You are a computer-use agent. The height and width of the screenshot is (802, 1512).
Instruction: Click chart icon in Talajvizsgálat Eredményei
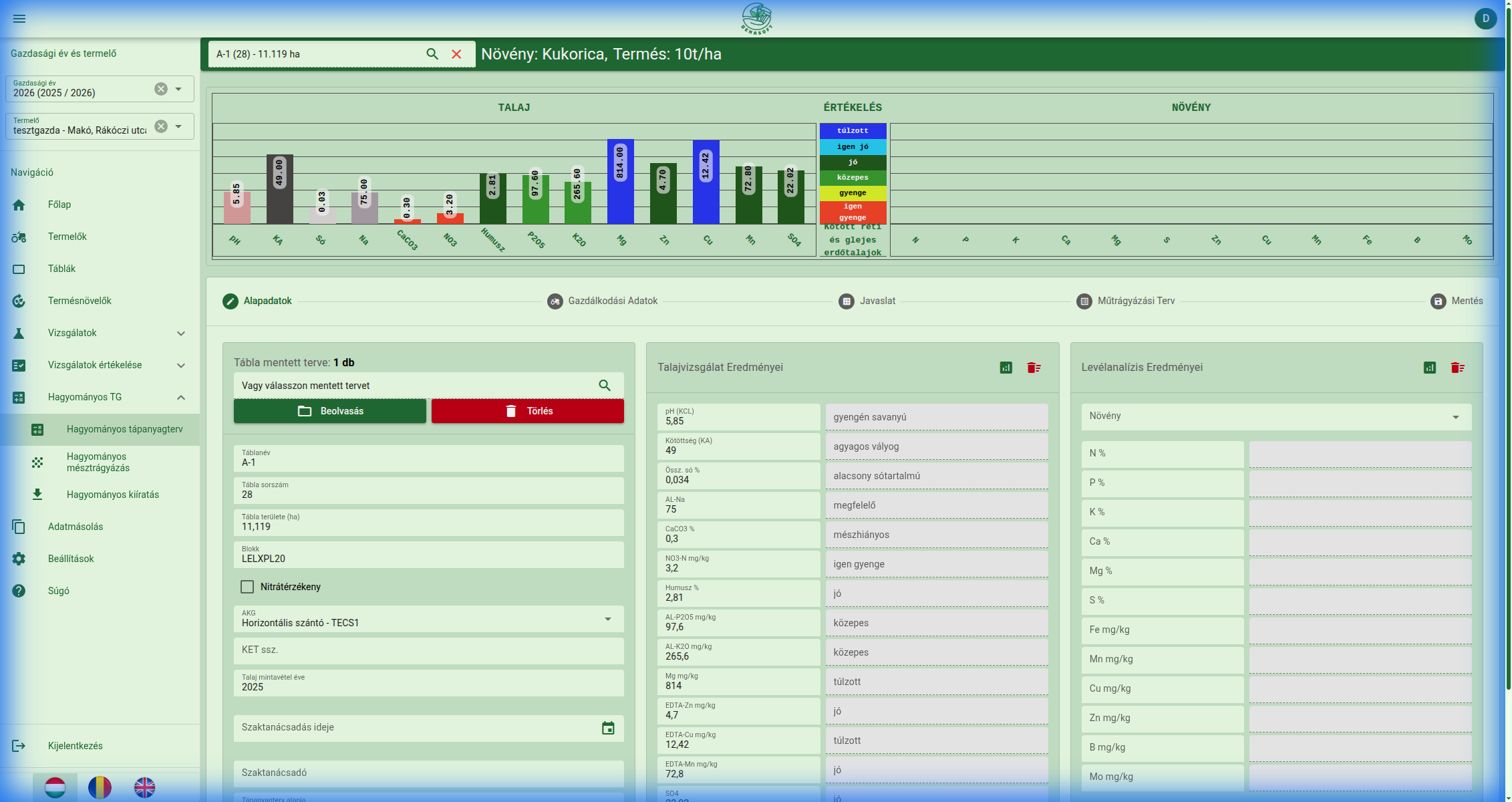pyautogui.click(x=1006, y=368)
